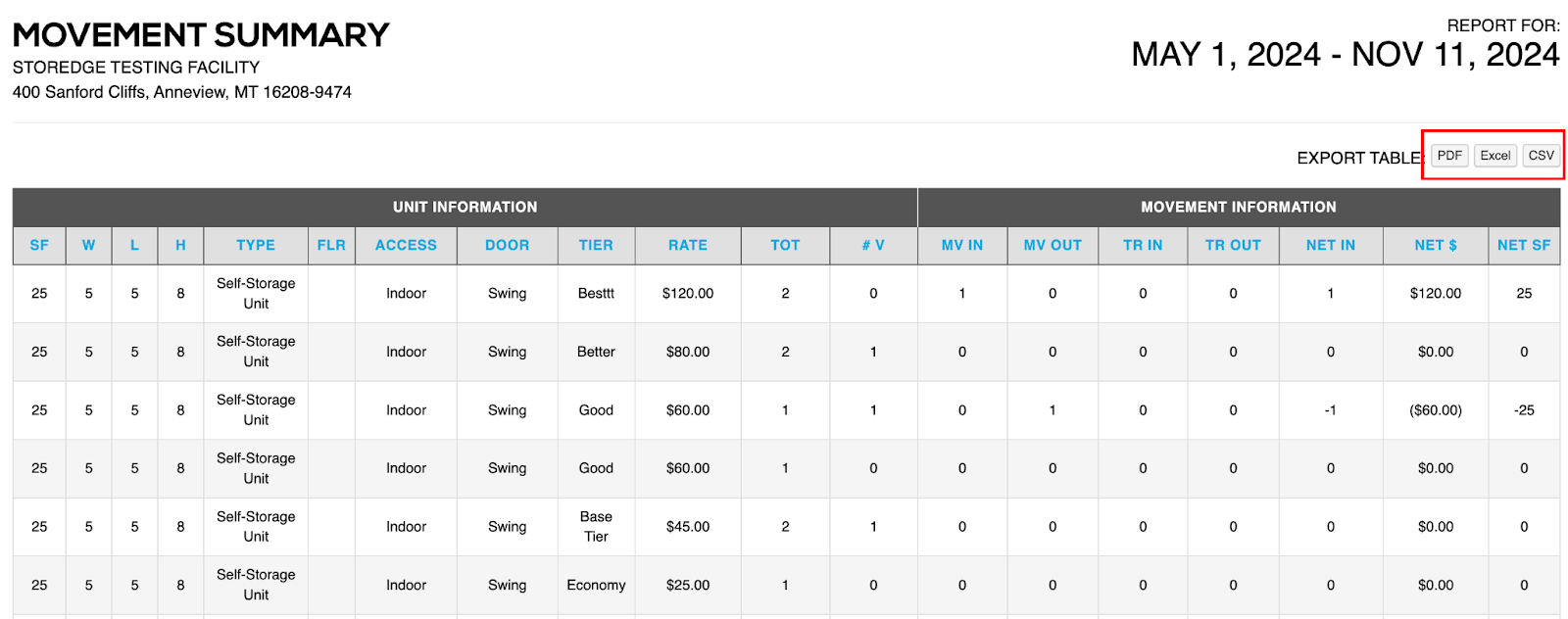Image resolution: width=1568 pixels, height=619 pixels.
Task: Click the -1 net in cell
Action: [x=1331, y=410]
